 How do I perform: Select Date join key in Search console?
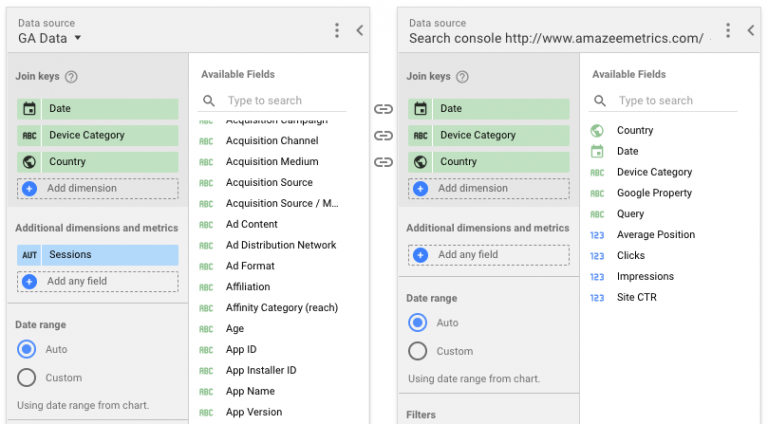tap(489, 109)
